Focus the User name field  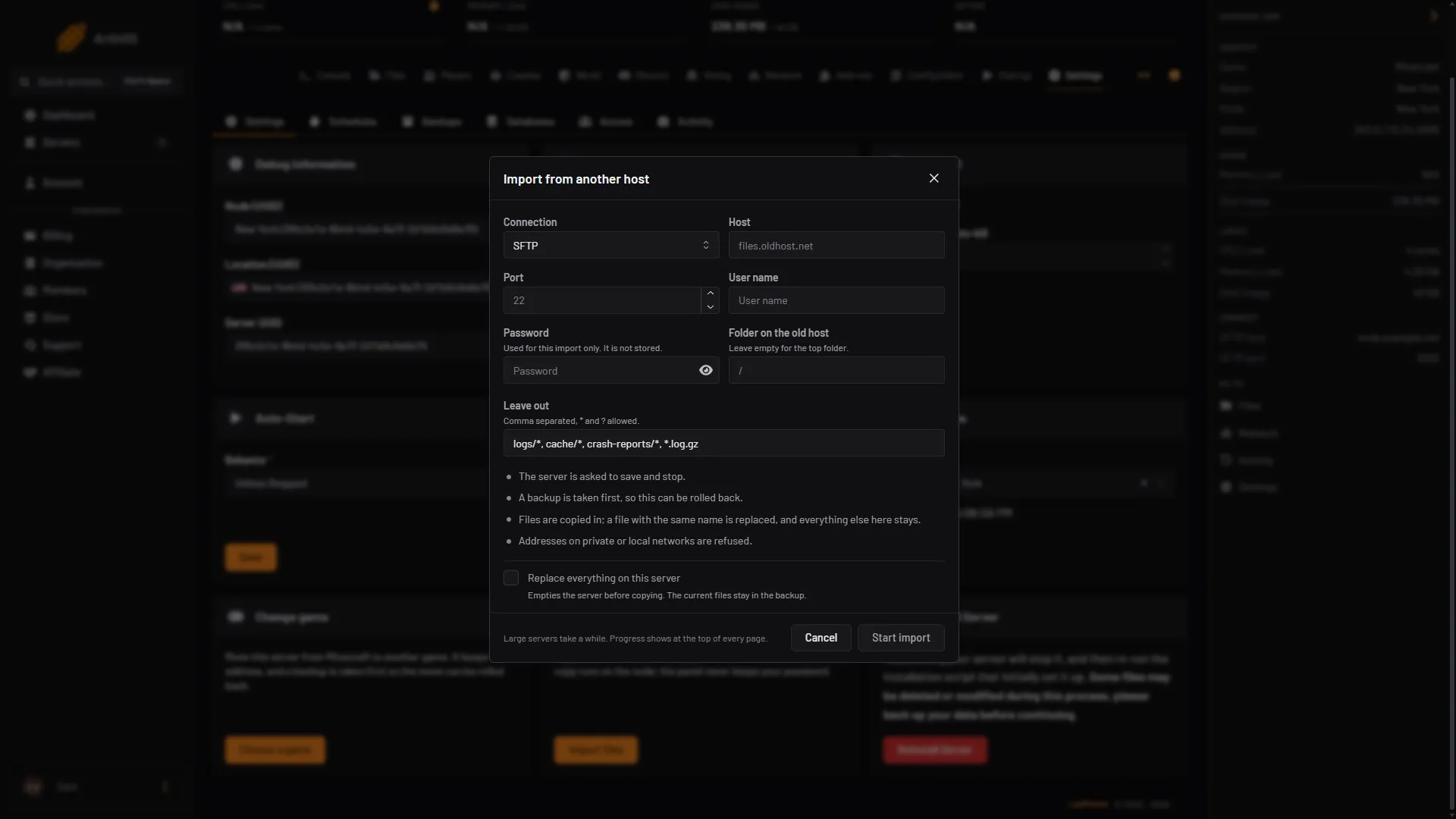pyautogui.click(x=836, y=300)
